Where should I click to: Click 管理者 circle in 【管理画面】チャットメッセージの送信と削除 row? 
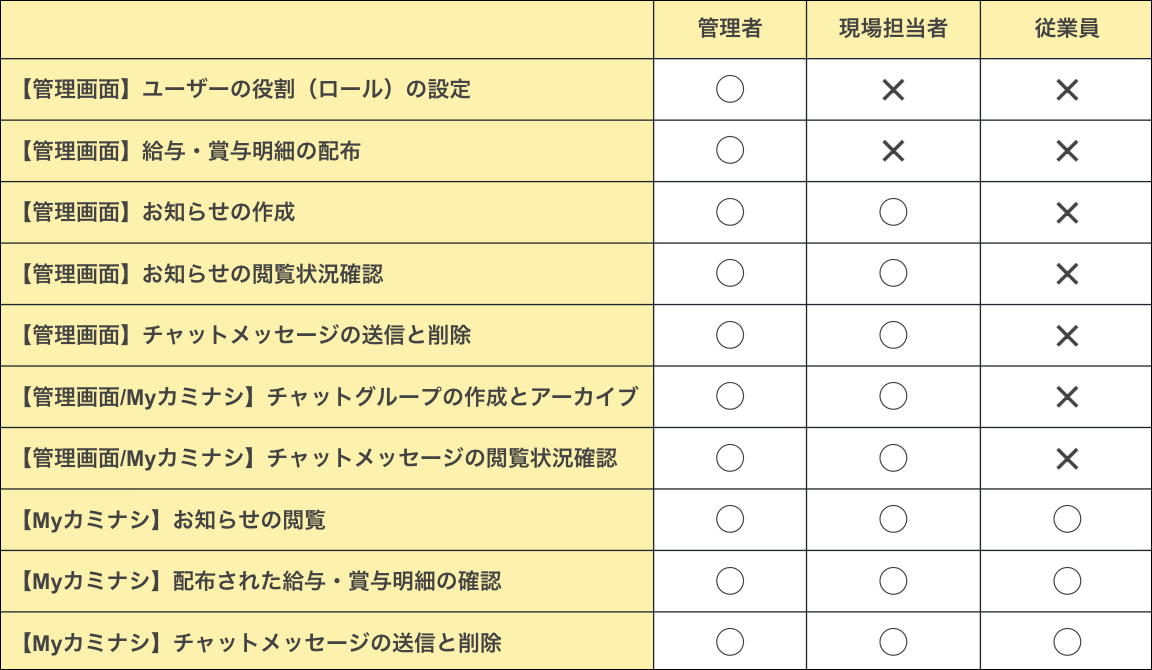coord(730,335)
